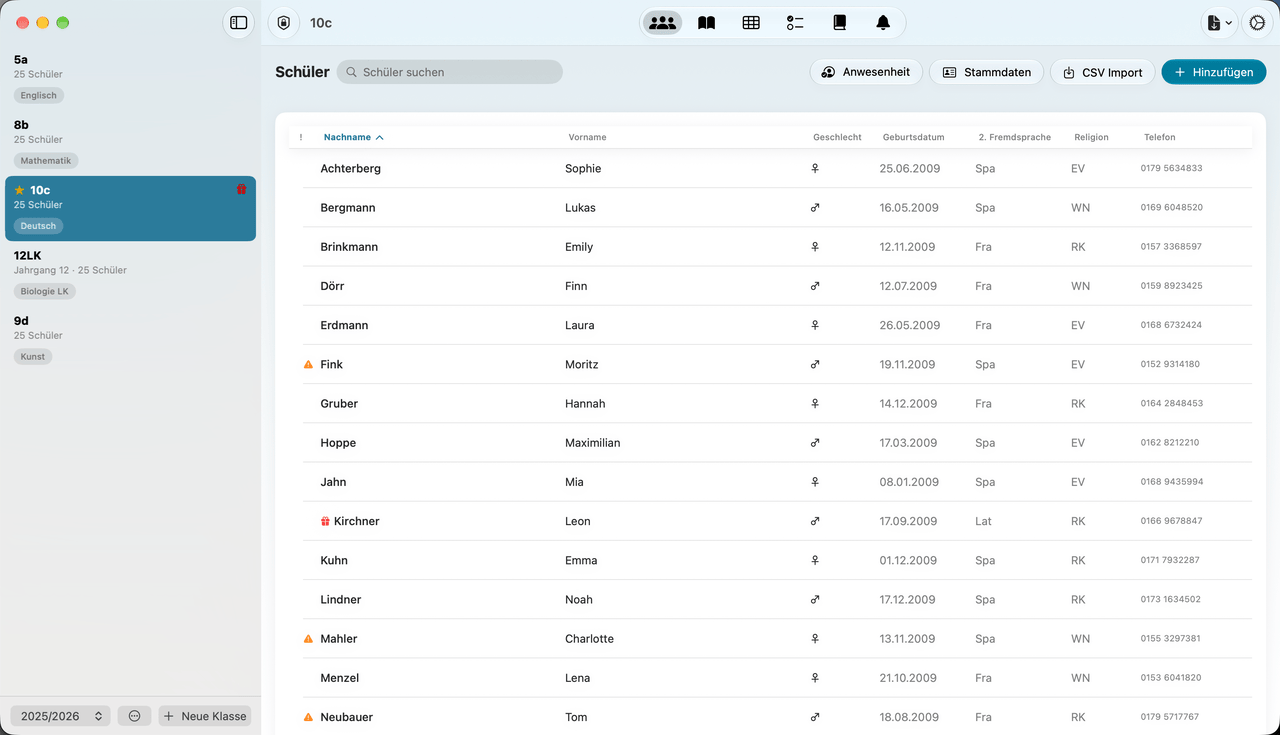Screen dimensions: 1280x735
Task: Click the gold star on class 10c
Action: coord(19,190)
